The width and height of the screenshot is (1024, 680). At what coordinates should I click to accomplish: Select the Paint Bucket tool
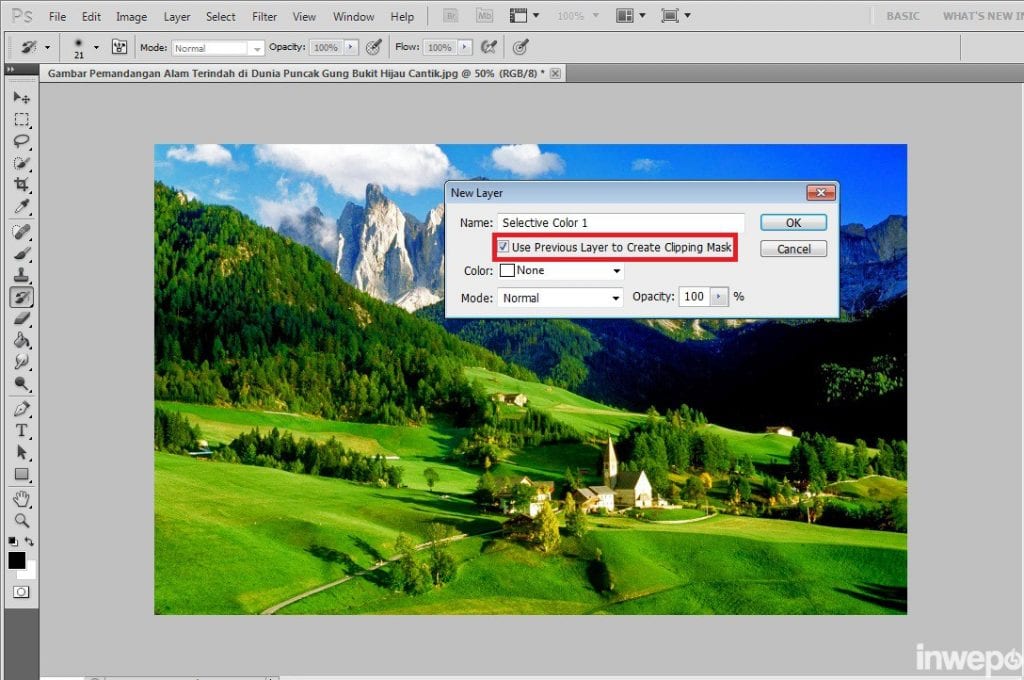point(22,340)
